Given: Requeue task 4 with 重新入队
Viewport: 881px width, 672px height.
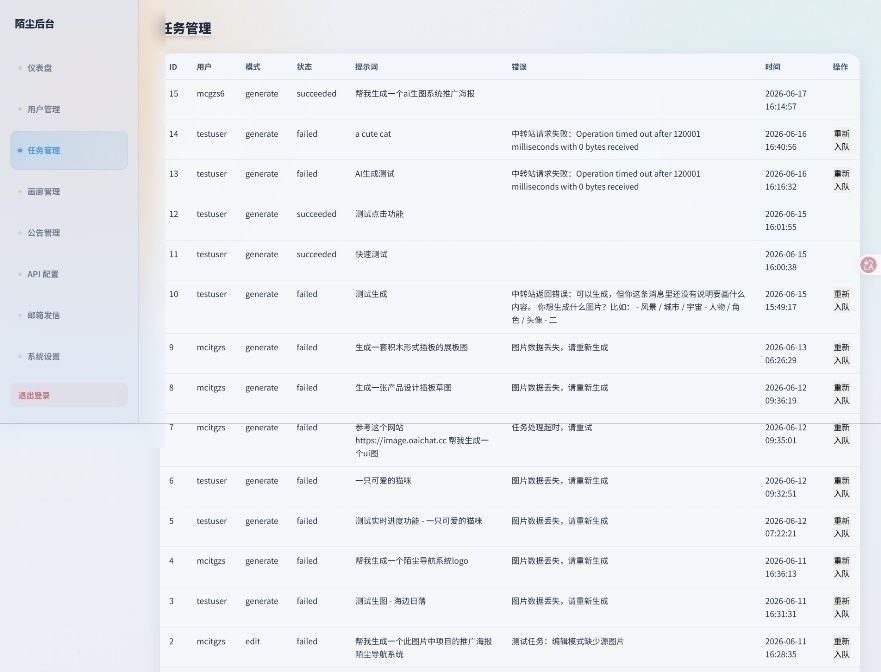Looking at the screenshot, I should [841, 567].
